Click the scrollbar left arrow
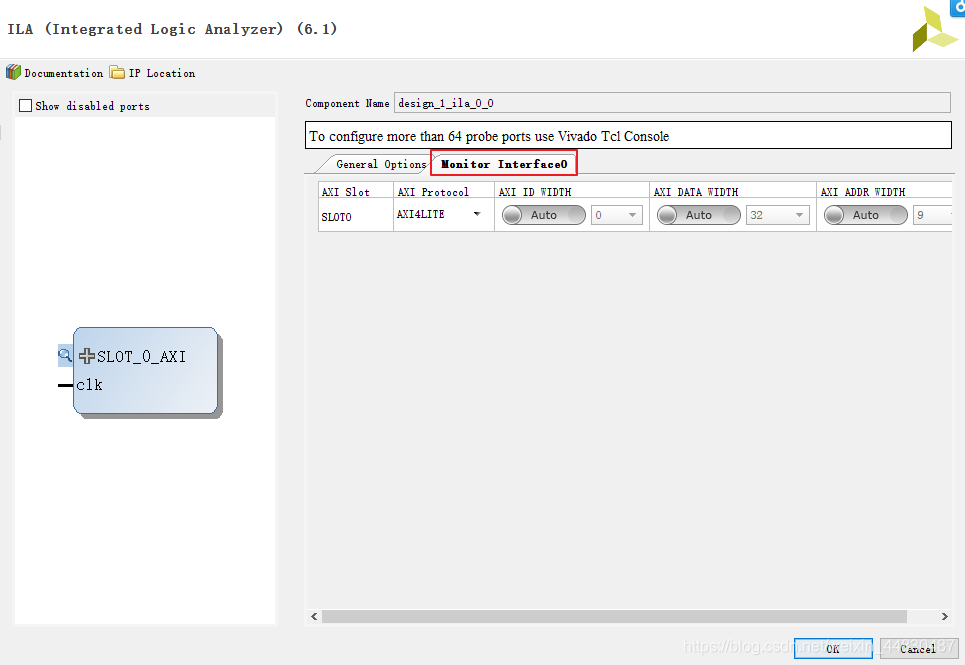This screenshot has width=965, height=665. pos(314,616)
